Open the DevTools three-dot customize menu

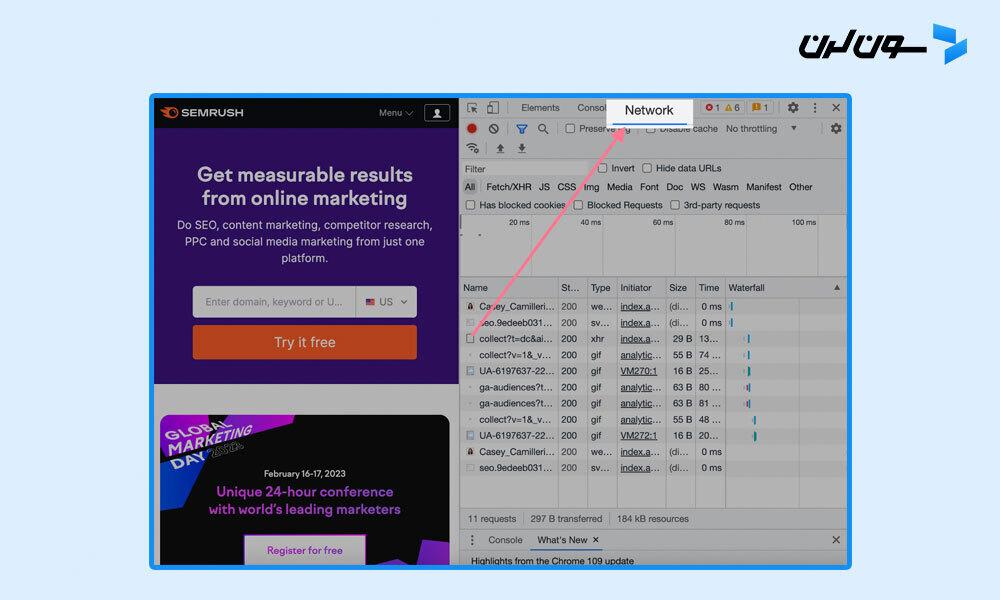pos(815,108)
